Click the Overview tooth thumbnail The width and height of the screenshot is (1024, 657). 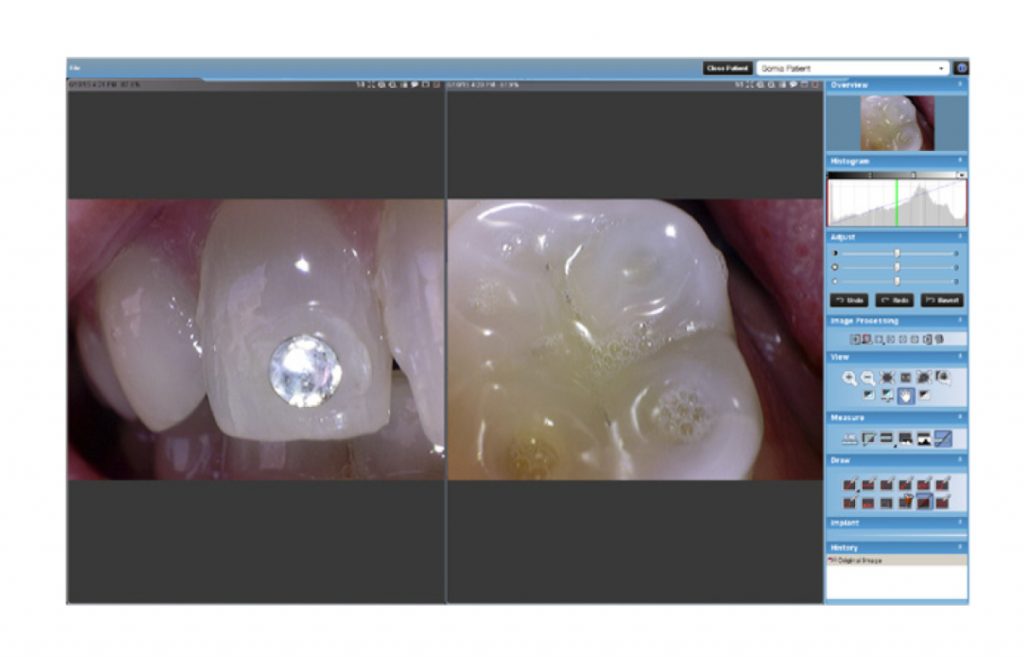(x=897, y=123)
